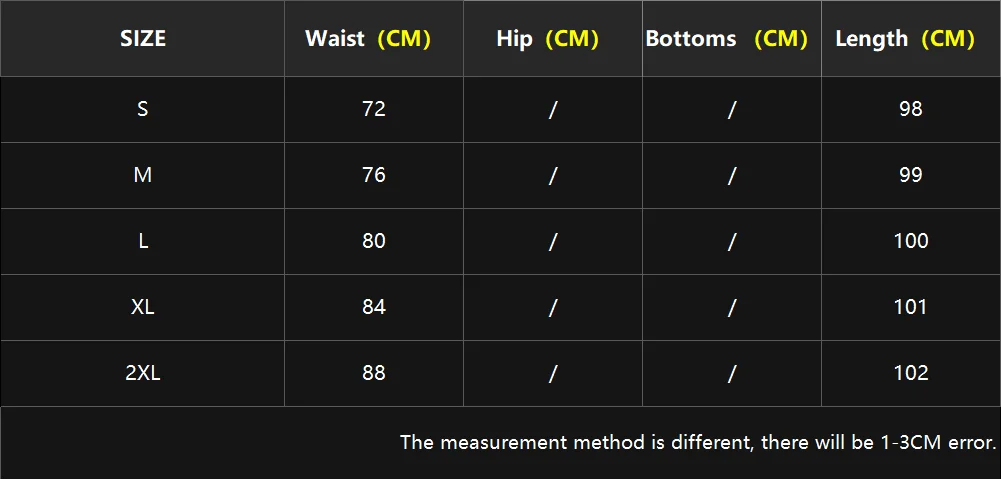Image resolution: width=1001 pixels, height=480 pixels.
Task: Click the waist value 84
Action: [374, 307]
